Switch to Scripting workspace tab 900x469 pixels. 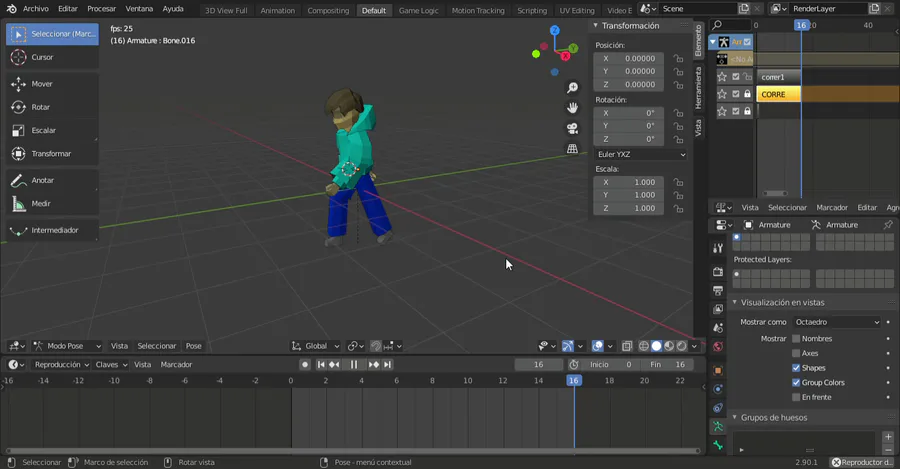(532, 10)
